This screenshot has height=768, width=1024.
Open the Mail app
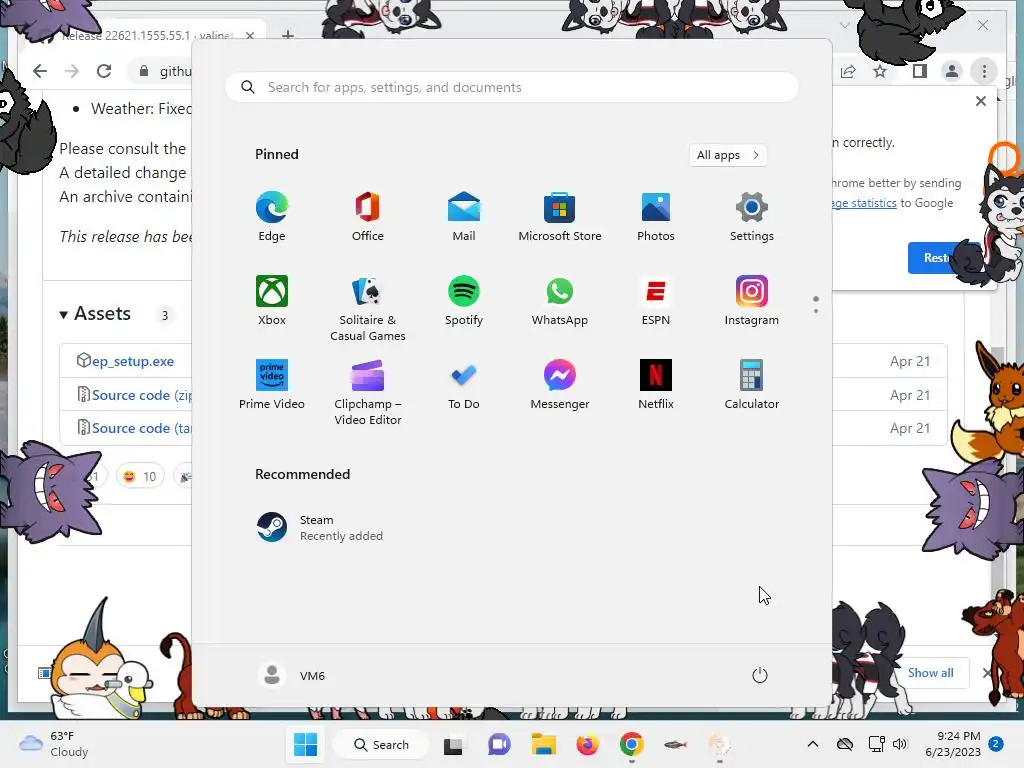(x=464, y=217)
